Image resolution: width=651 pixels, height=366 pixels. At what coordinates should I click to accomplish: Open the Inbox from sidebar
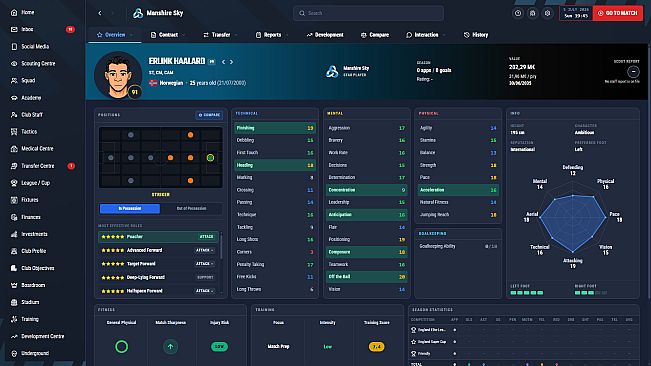tap(27, 29)
